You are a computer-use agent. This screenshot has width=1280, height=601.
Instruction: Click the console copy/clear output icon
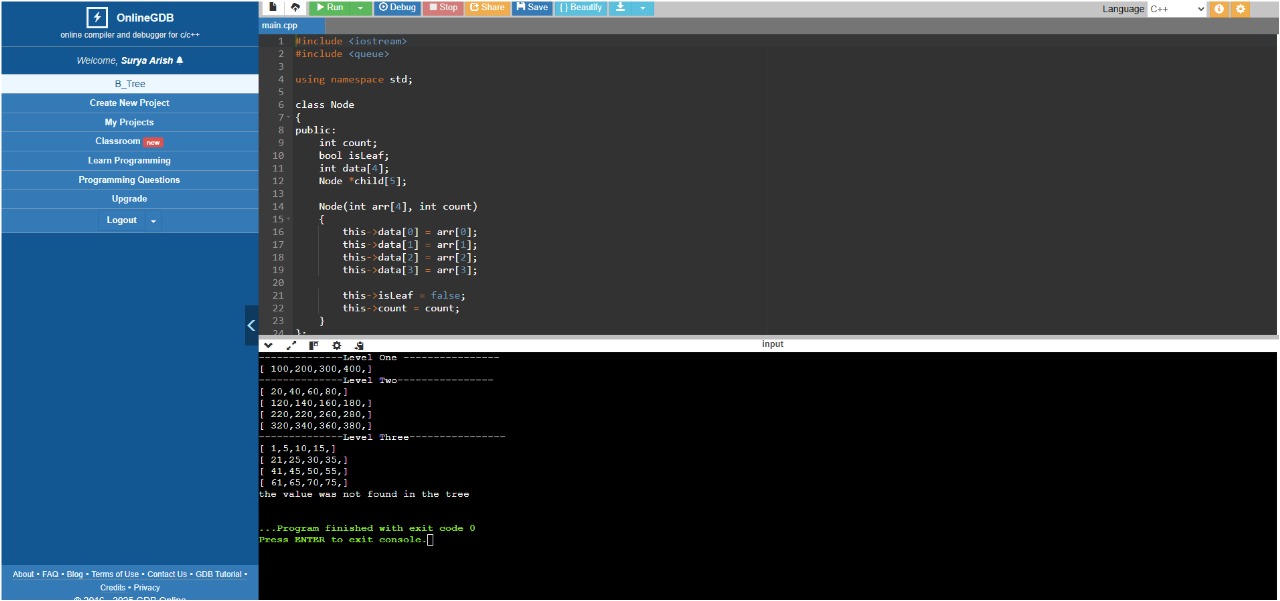tap(359, 345)
